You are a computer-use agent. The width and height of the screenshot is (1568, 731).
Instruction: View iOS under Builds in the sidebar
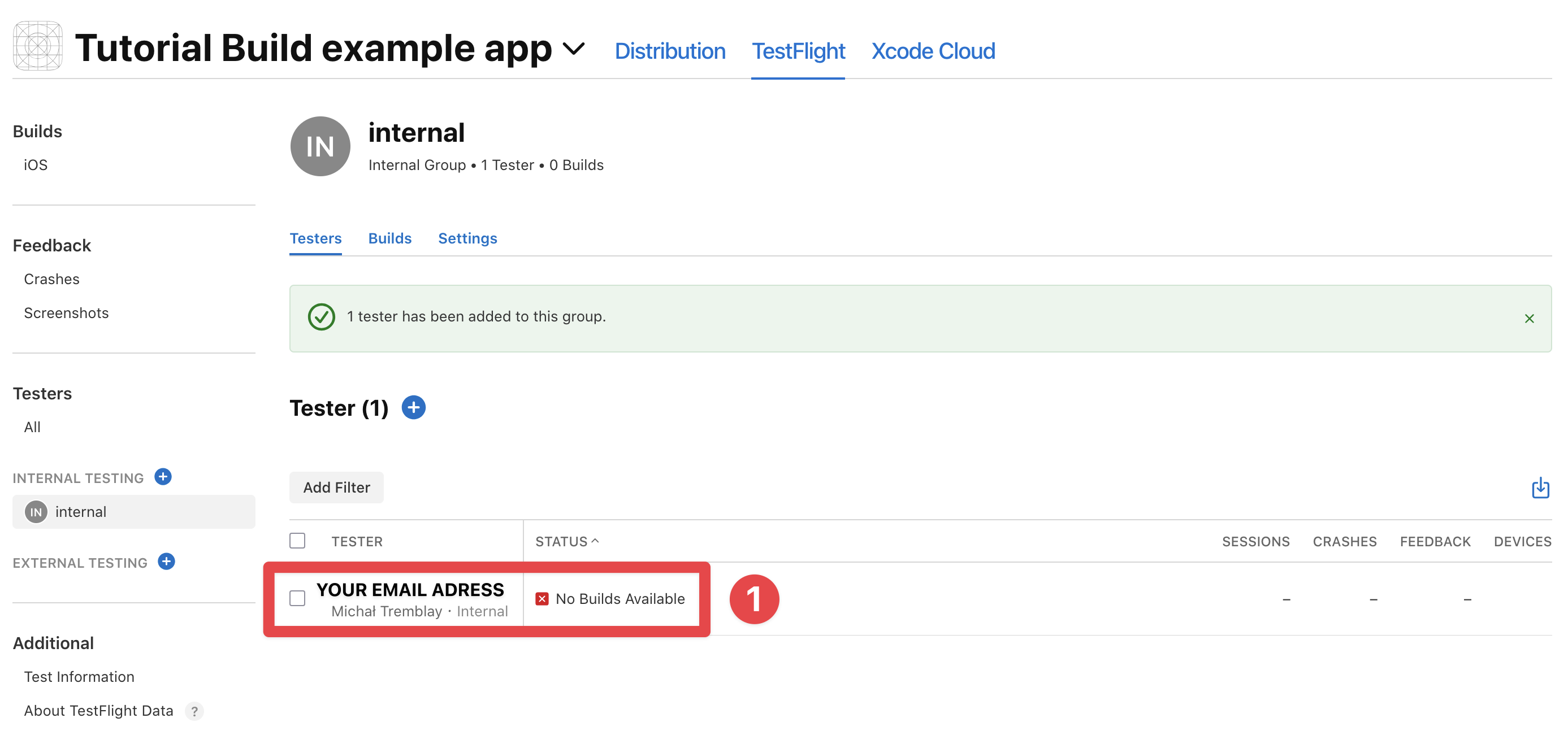coord(34,164)
